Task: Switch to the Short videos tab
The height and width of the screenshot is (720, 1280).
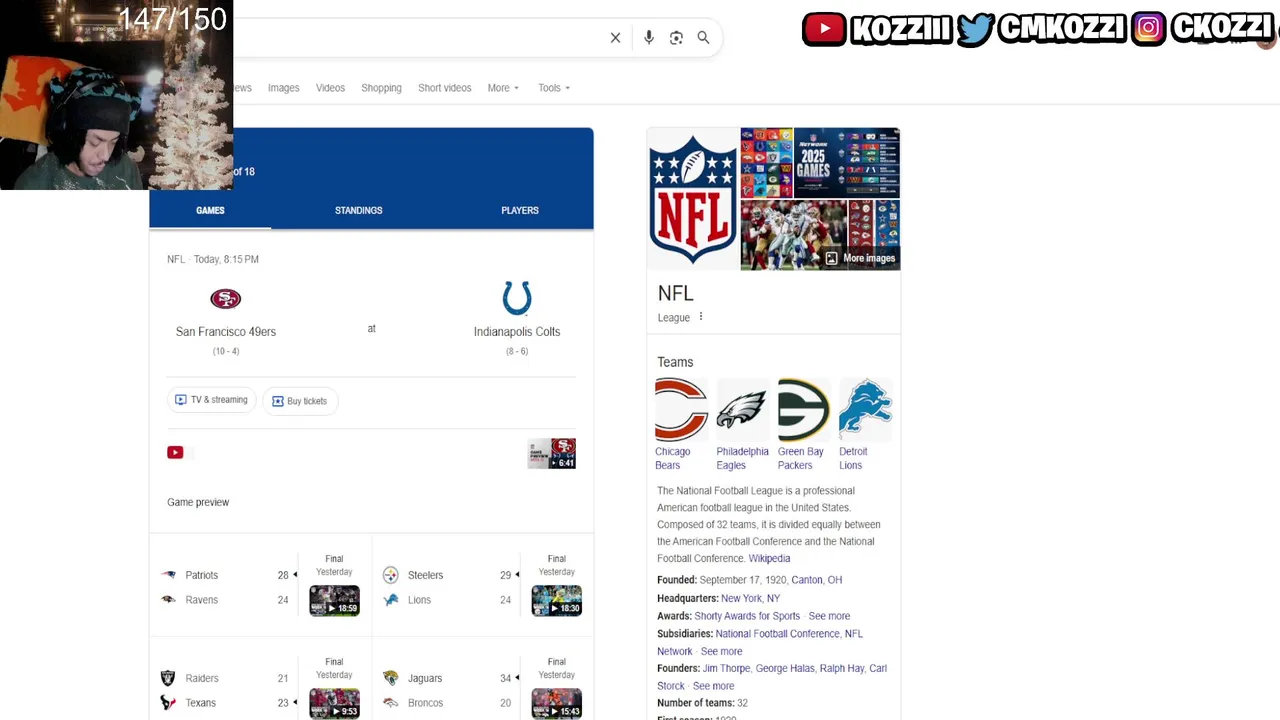Action: pos(444,88)
